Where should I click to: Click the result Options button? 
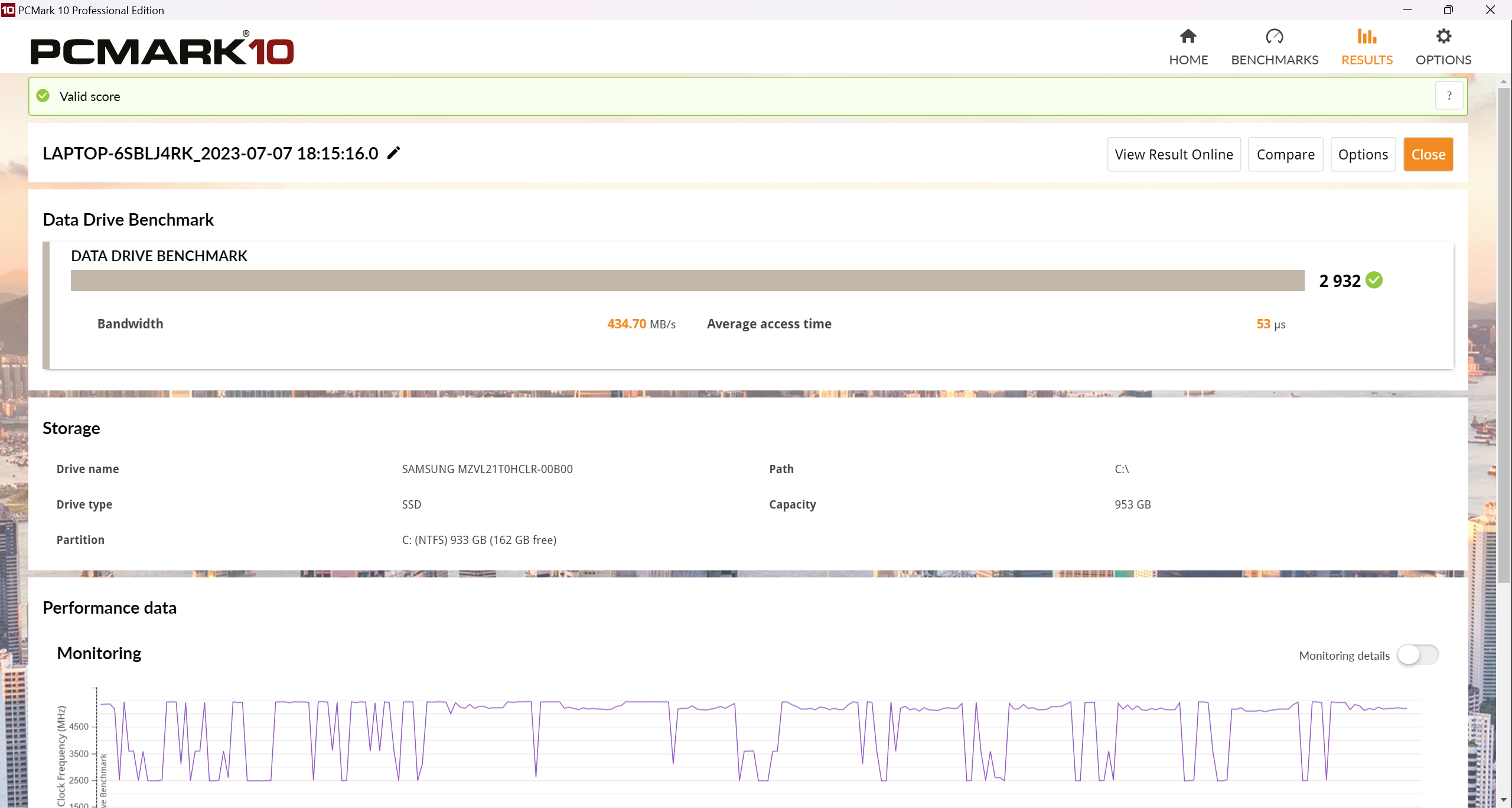[x=1363, y=154]
